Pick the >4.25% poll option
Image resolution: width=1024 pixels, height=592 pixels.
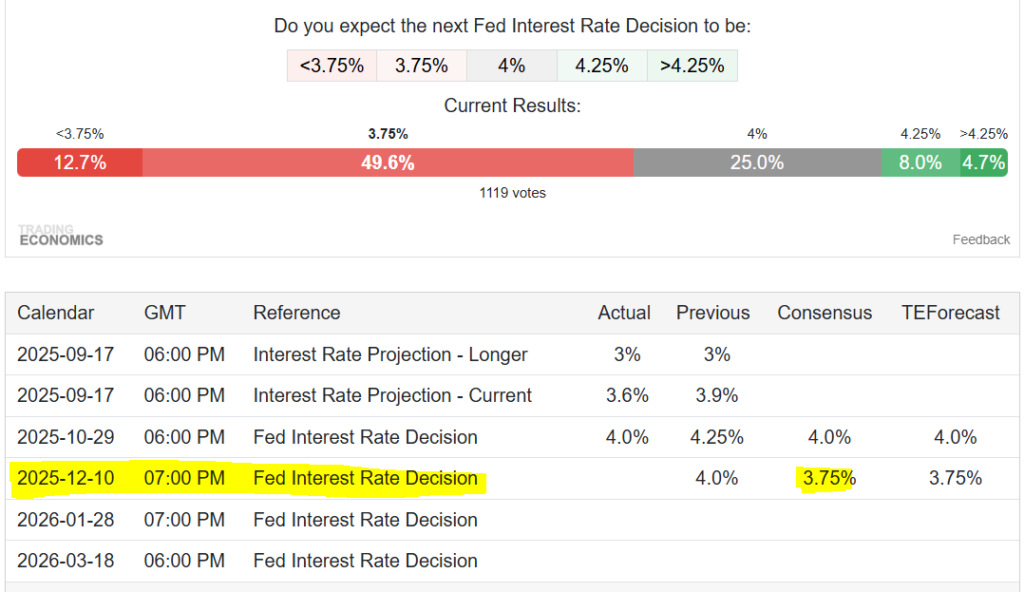coord(692,66)
